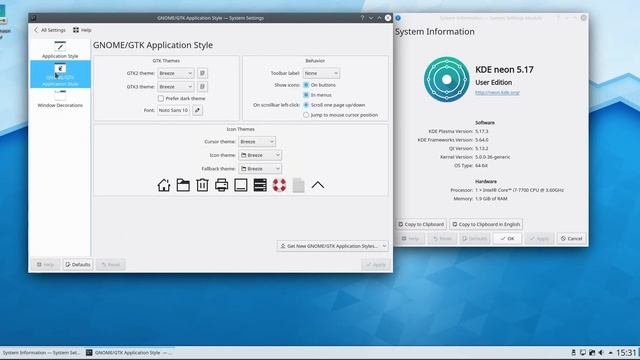Click the volume icon in system tray
This screenshot has height=360, width=640.
coord(601,353)
